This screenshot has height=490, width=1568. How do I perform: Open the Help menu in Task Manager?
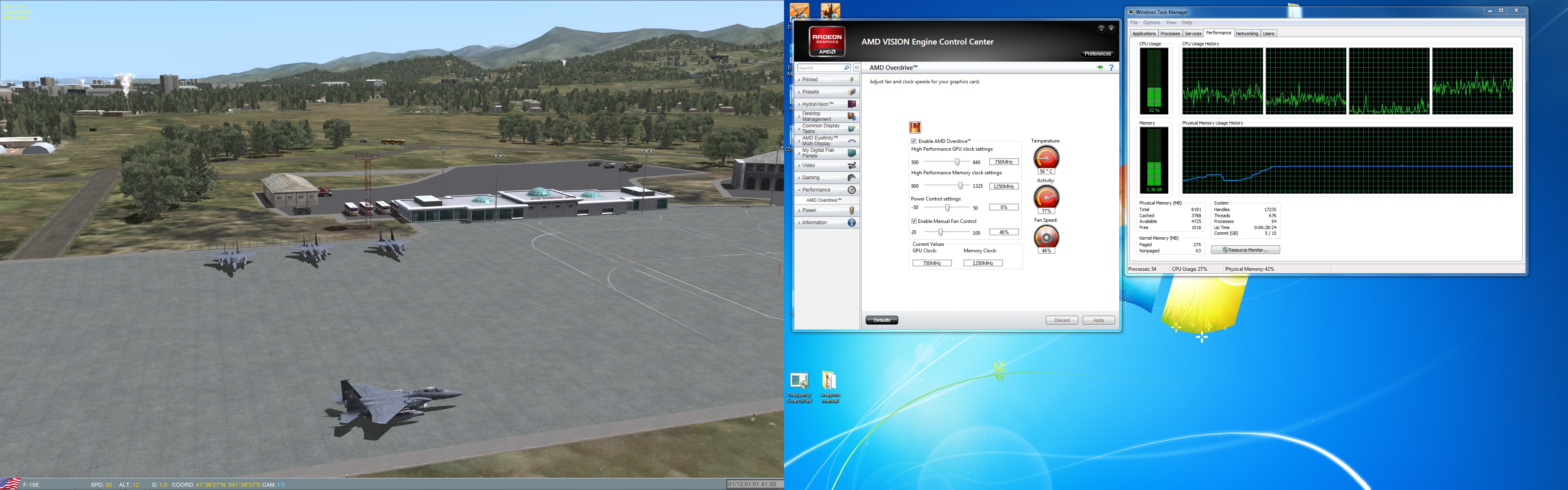click(1187, 22)
